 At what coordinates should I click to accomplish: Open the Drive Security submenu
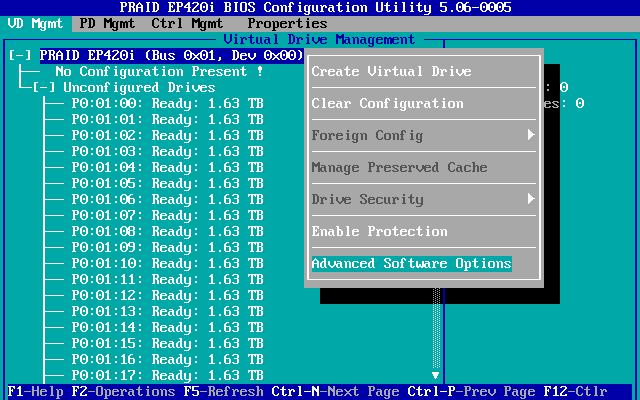(x=424, y=199)
